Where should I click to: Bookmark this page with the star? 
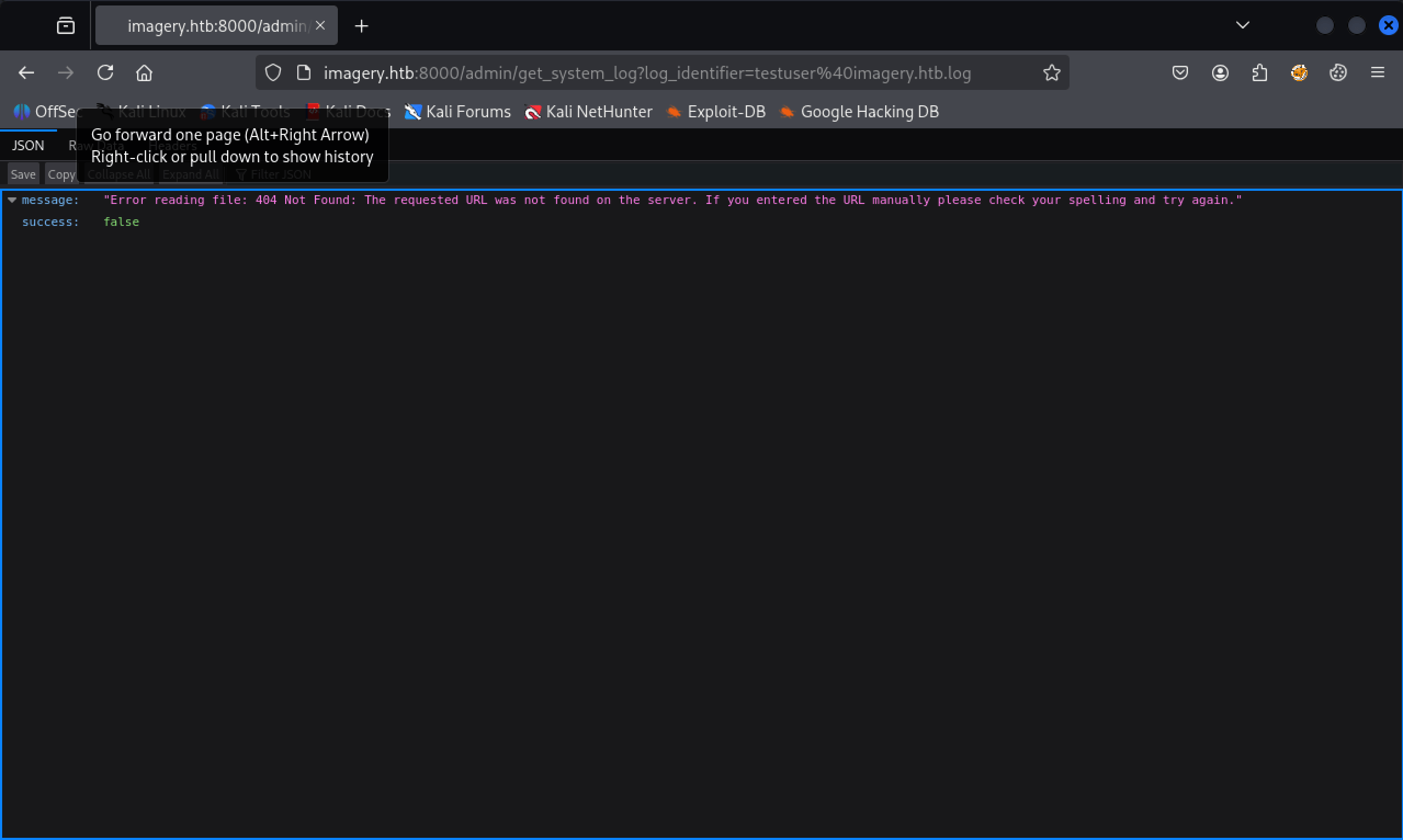pos(1051,73)
